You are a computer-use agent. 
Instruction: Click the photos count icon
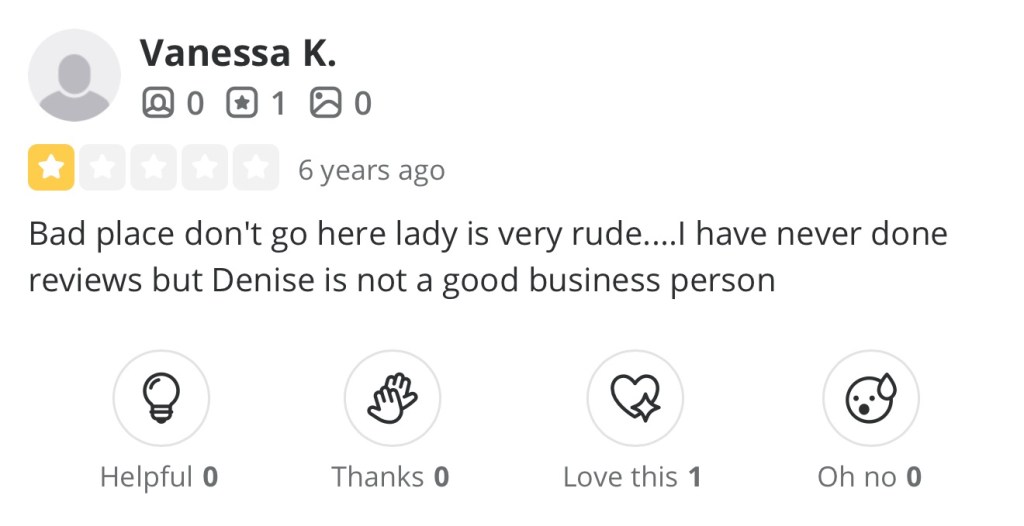click(325, 103)
